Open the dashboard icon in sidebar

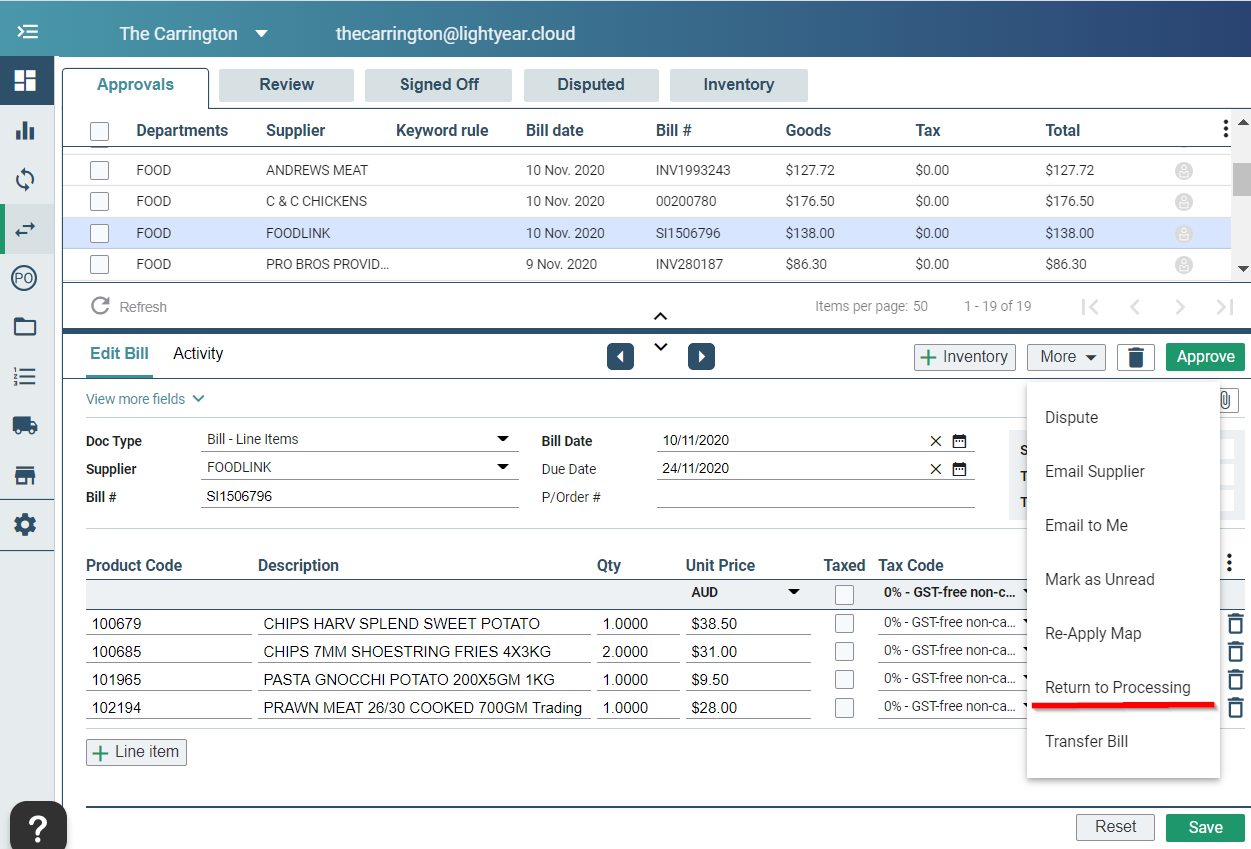click(x=25, y=81)
